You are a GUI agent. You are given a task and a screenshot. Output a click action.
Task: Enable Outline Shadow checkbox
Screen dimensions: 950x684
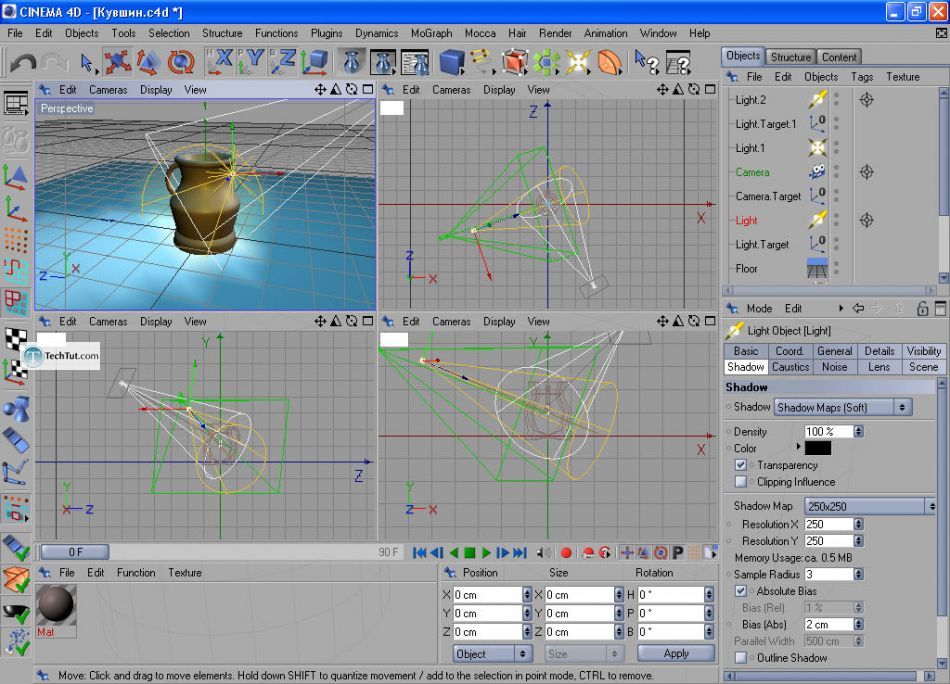tap(740, 657)
